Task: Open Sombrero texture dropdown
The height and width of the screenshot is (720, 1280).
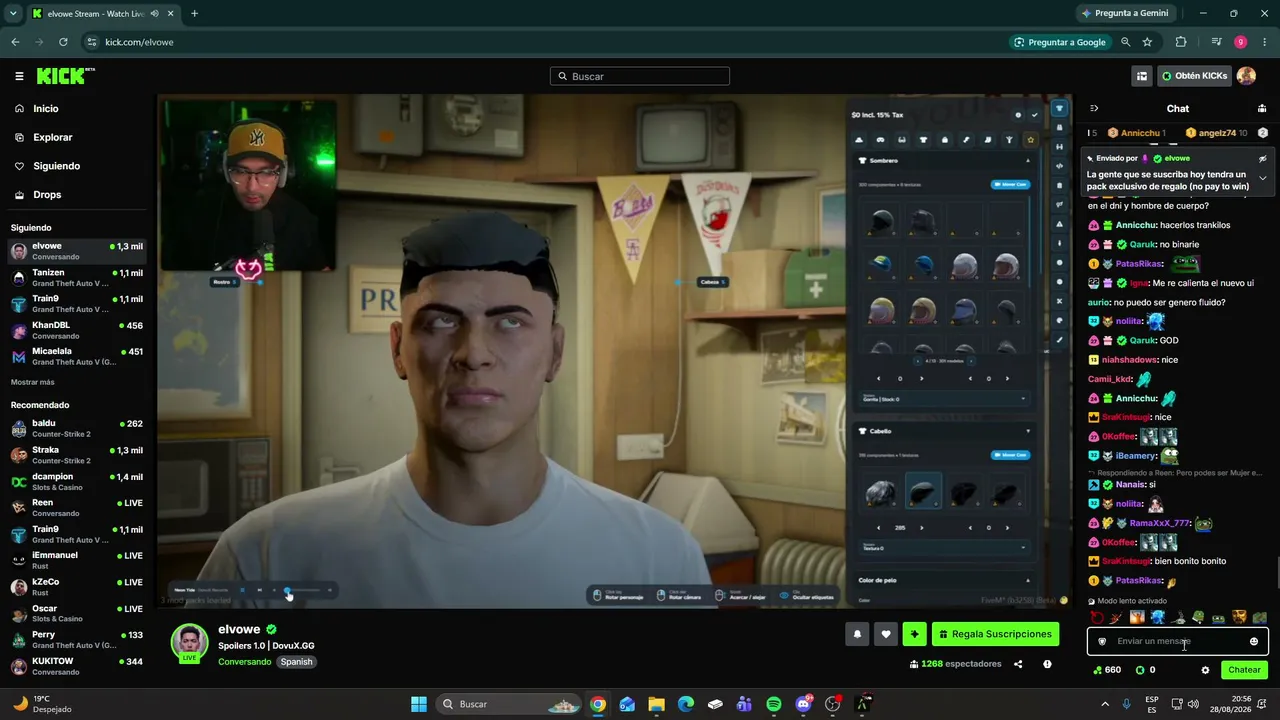Action: pyautogui.click(x=943, y=398)
